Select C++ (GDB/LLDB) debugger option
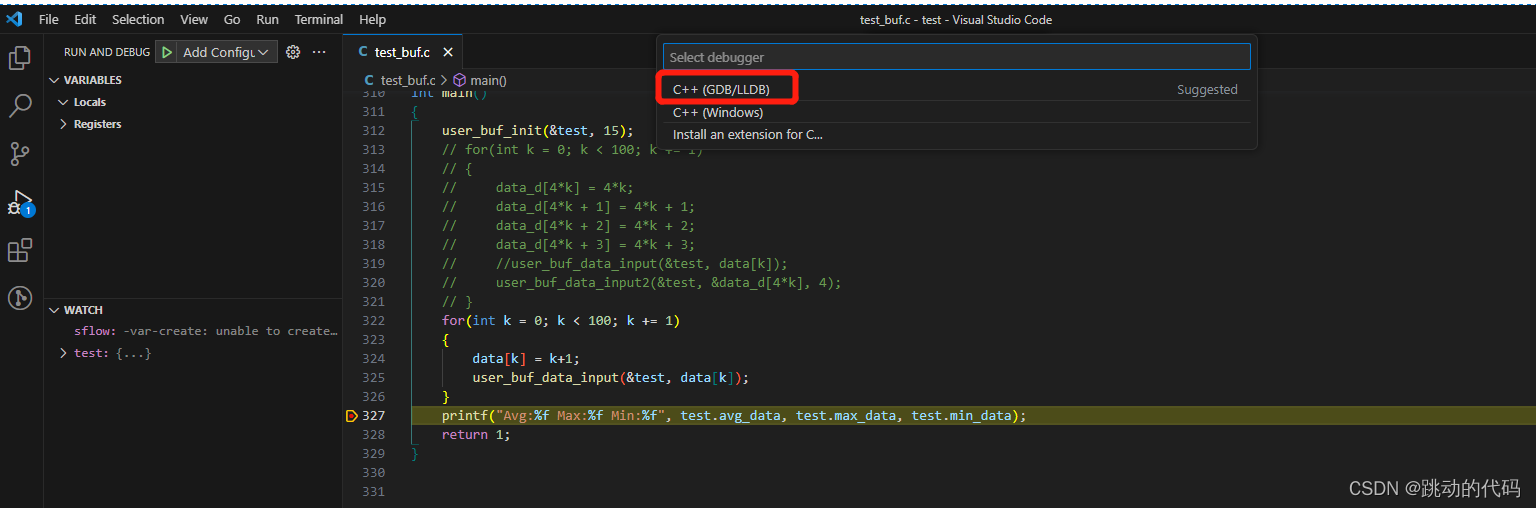This screenshot has height=508, width=1536. click(x=955, y=89)
